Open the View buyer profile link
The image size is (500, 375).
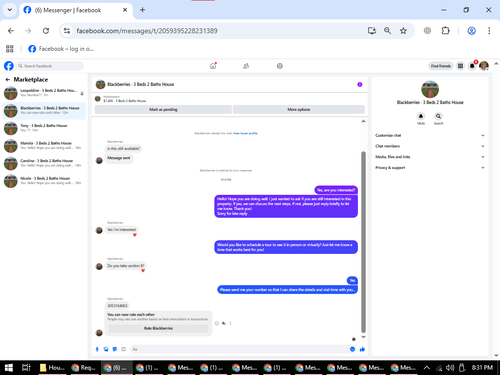coord(245,133)
